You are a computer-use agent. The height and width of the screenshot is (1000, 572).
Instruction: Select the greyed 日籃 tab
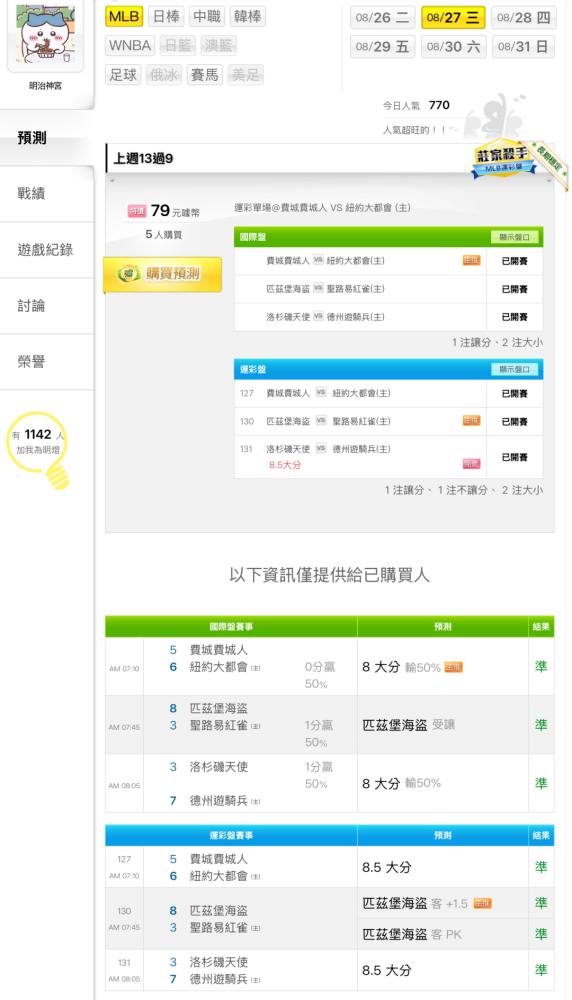coord(178,45)
